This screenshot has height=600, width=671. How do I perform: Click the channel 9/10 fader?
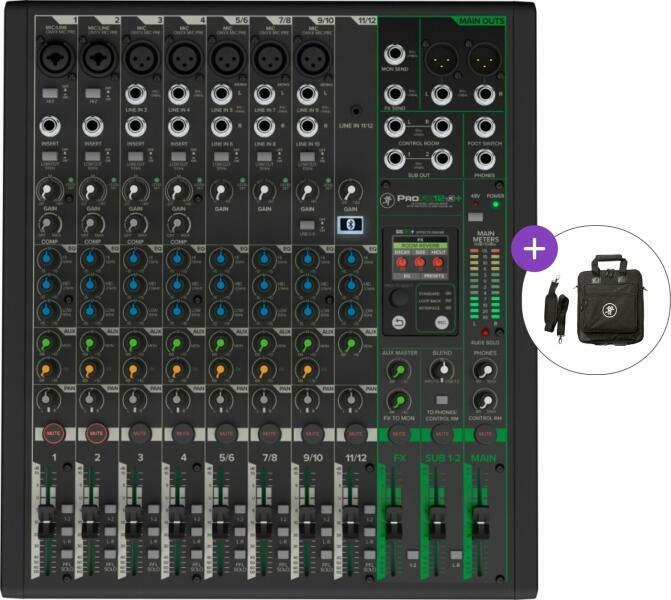tap(307, 523)
